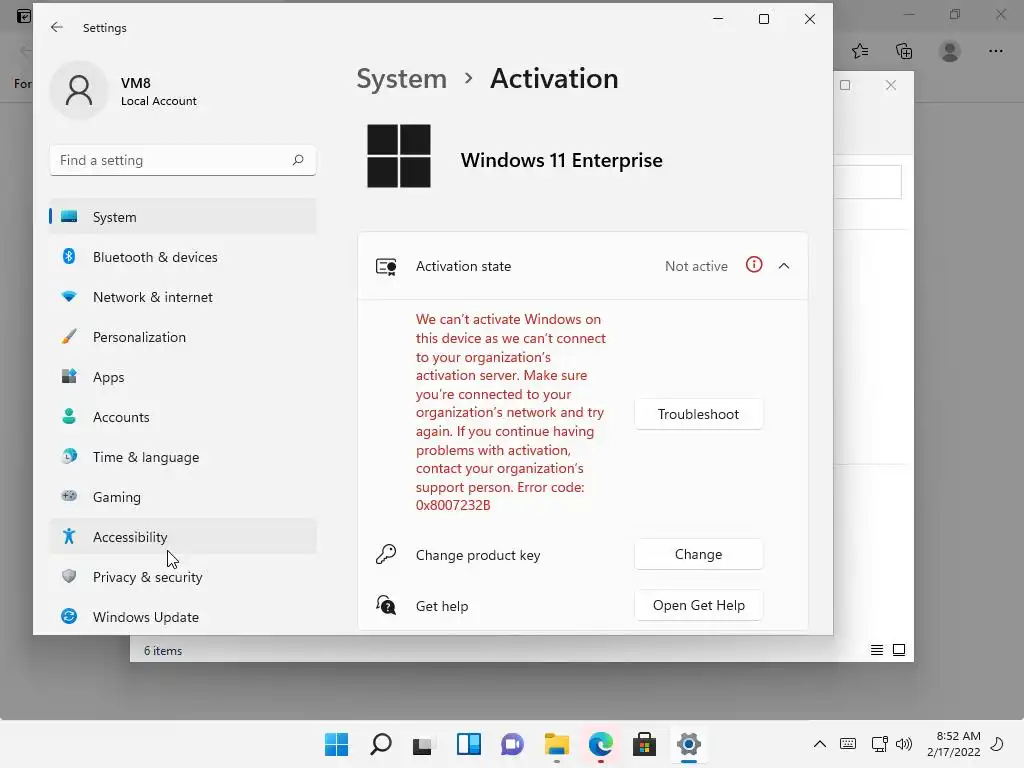Collapse the Activation state section

coord(784,266)
